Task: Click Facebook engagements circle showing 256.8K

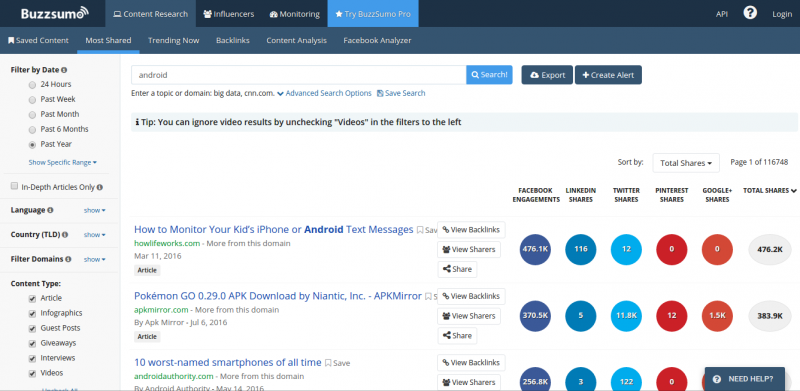Action: pos(535,379)
